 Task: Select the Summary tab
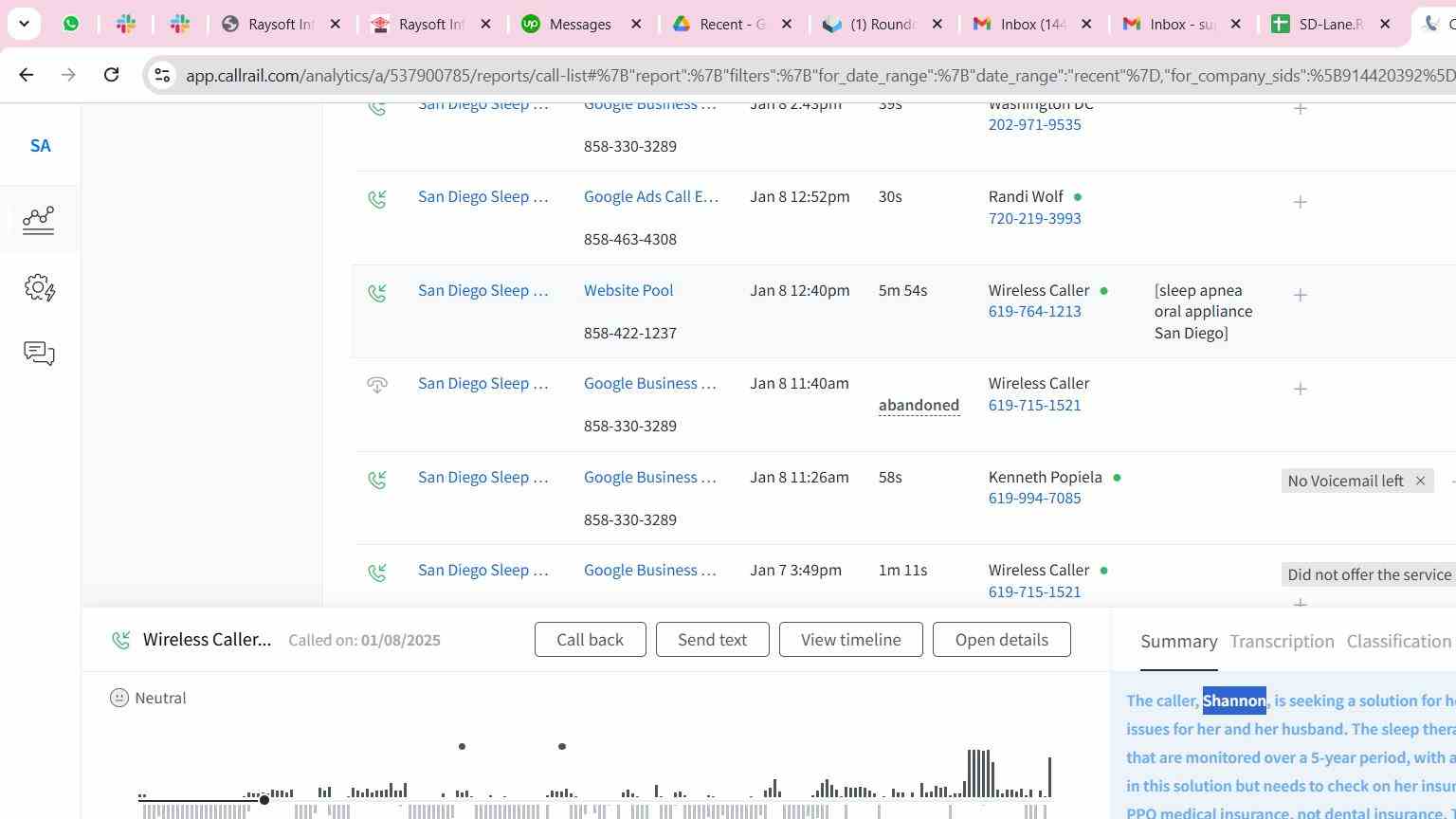pos(1178,642)
